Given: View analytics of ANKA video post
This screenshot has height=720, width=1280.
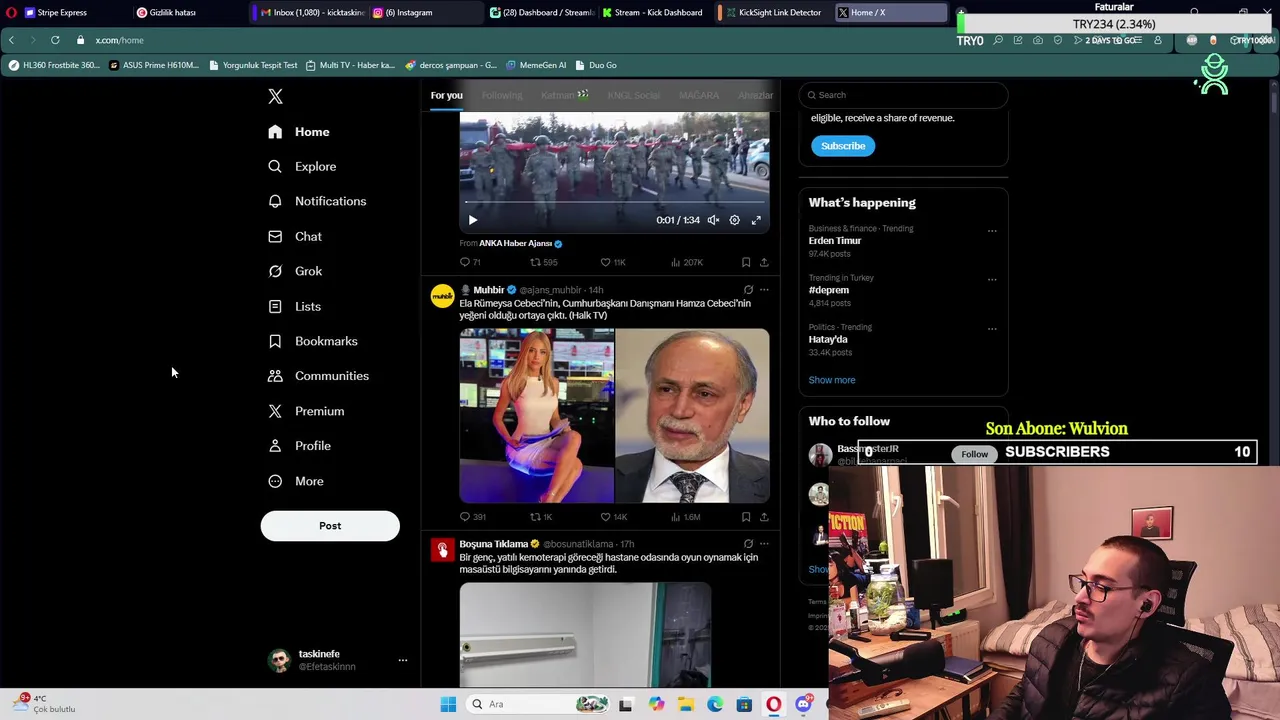Looking at the screenshot, I should (x=686, y=262).
